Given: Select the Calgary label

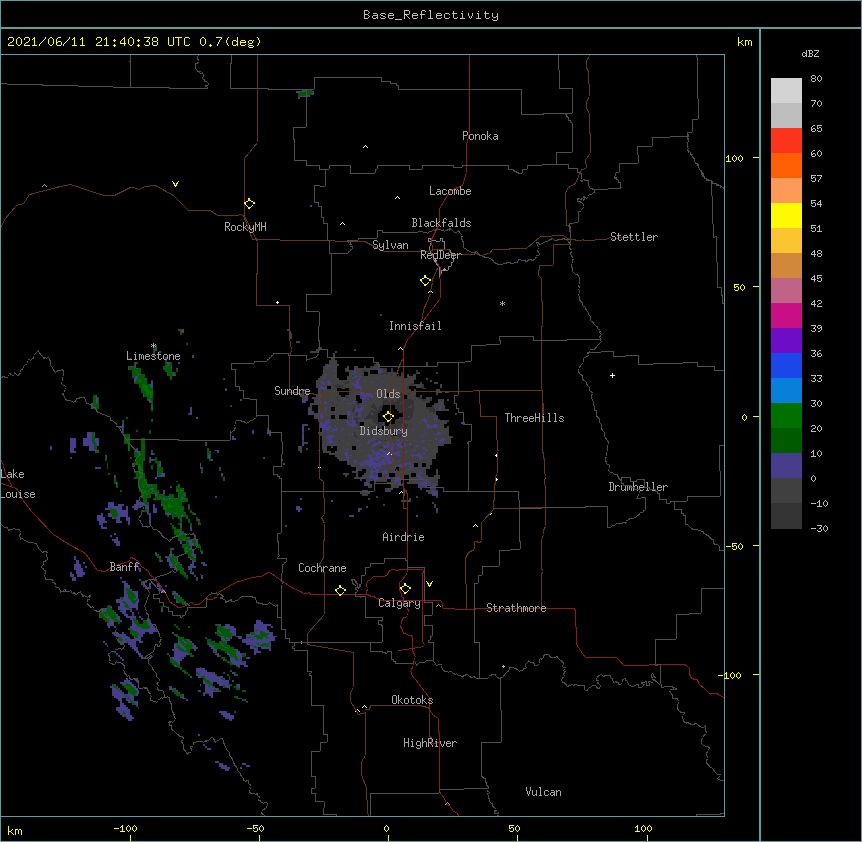Looking at the screenshot, I should click(x=399, y=603).
